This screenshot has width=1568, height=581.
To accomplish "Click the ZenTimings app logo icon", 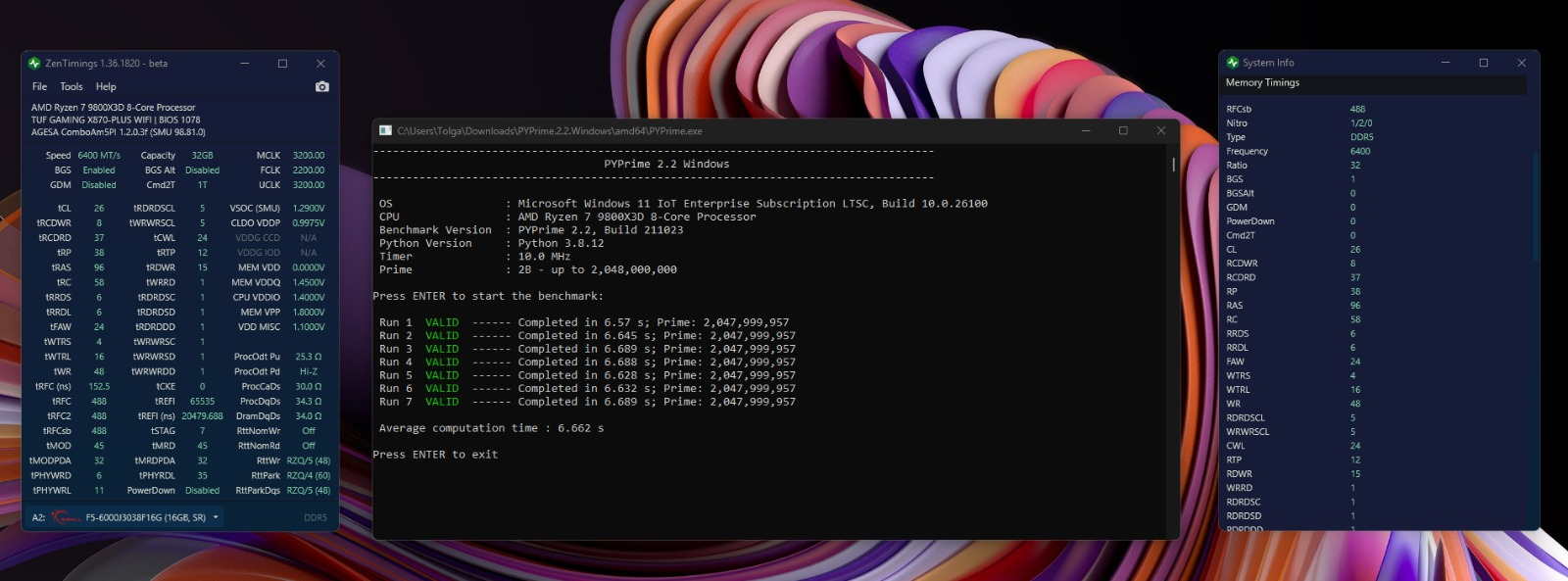I will 34,63.
